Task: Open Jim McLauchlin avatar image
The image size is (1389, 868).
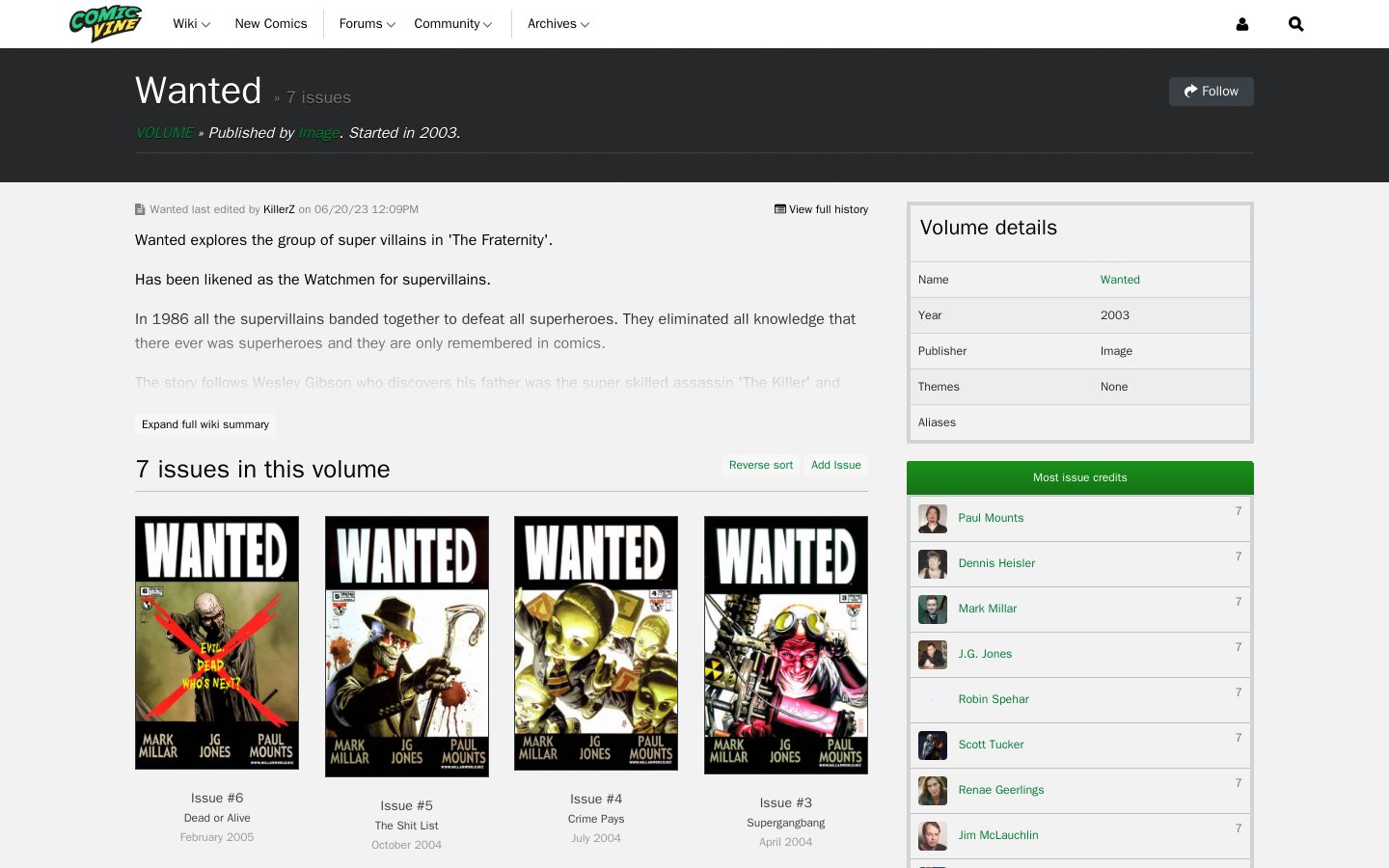Action: pyautogui.click(x=933, y=836)
